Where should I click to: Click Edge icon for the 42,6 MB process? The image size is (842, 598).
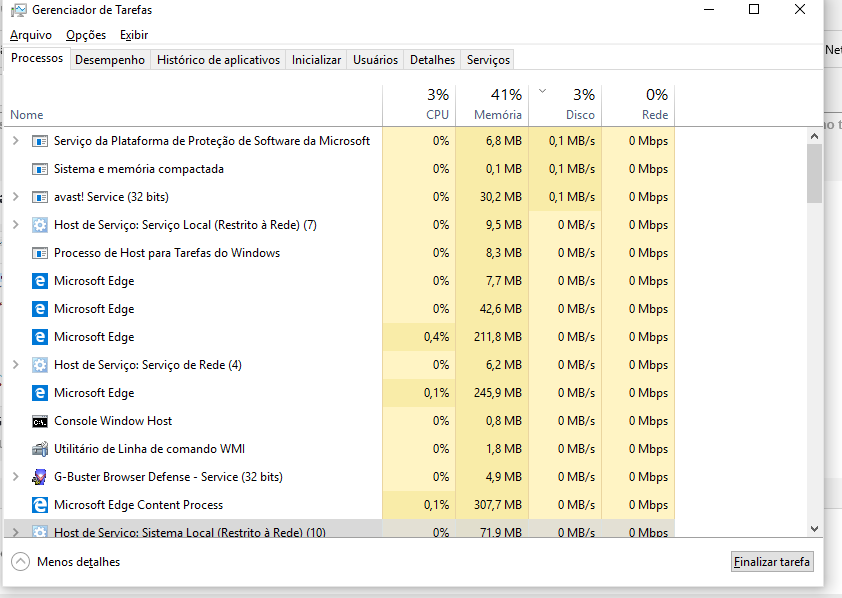[x=40, y=309]
